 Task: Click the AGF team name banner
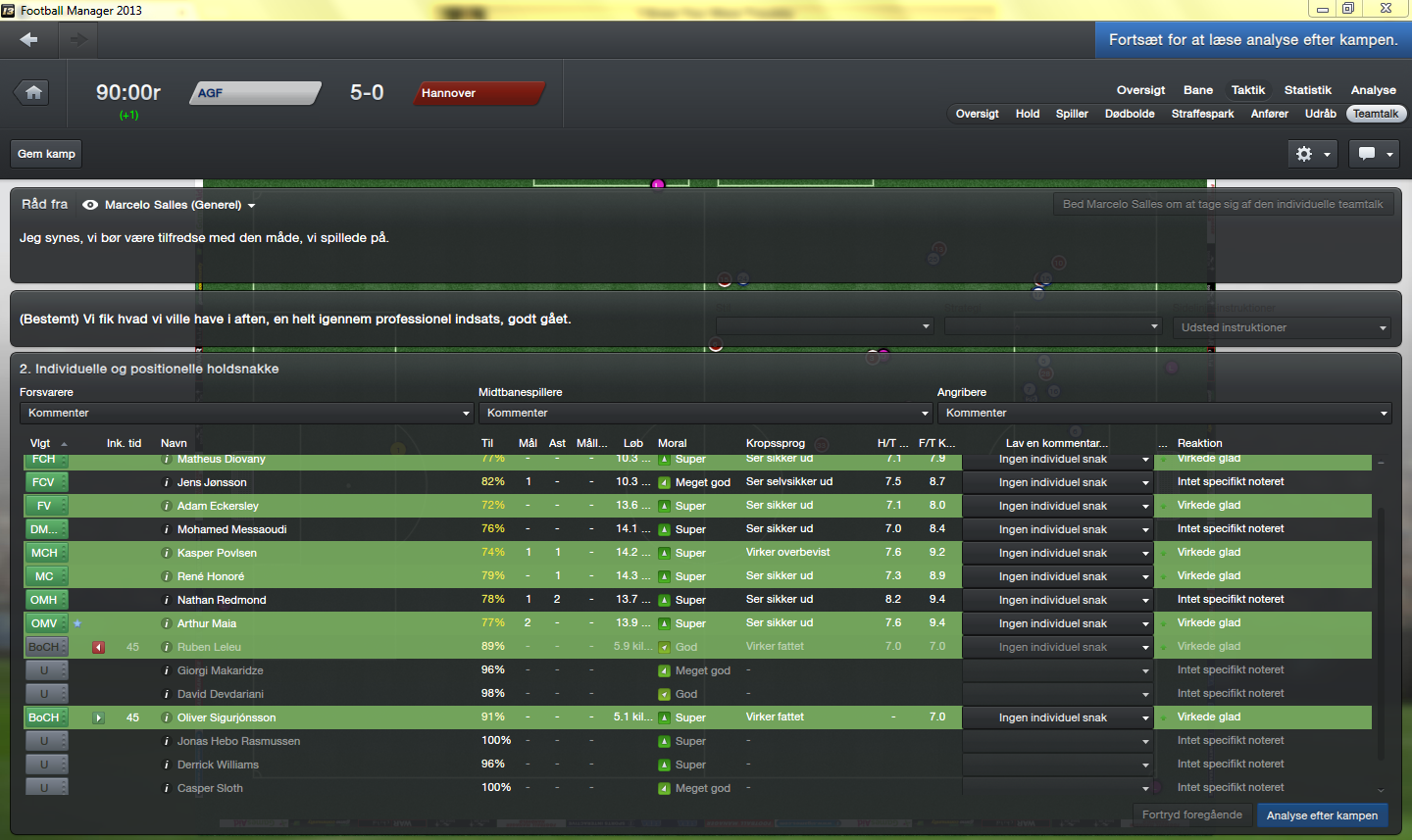255,93
